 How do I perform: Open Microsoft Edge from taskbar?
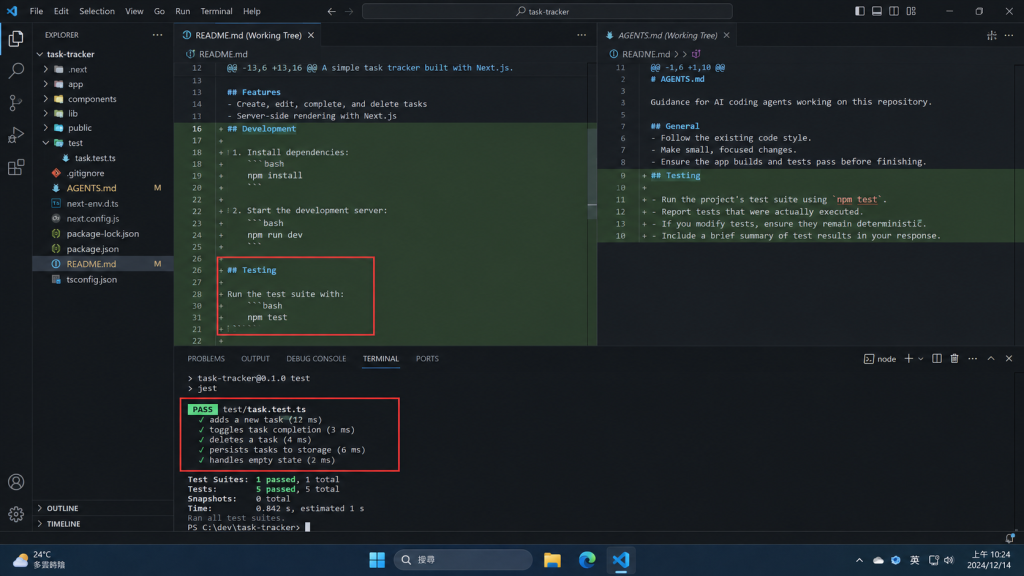(587, 560)
